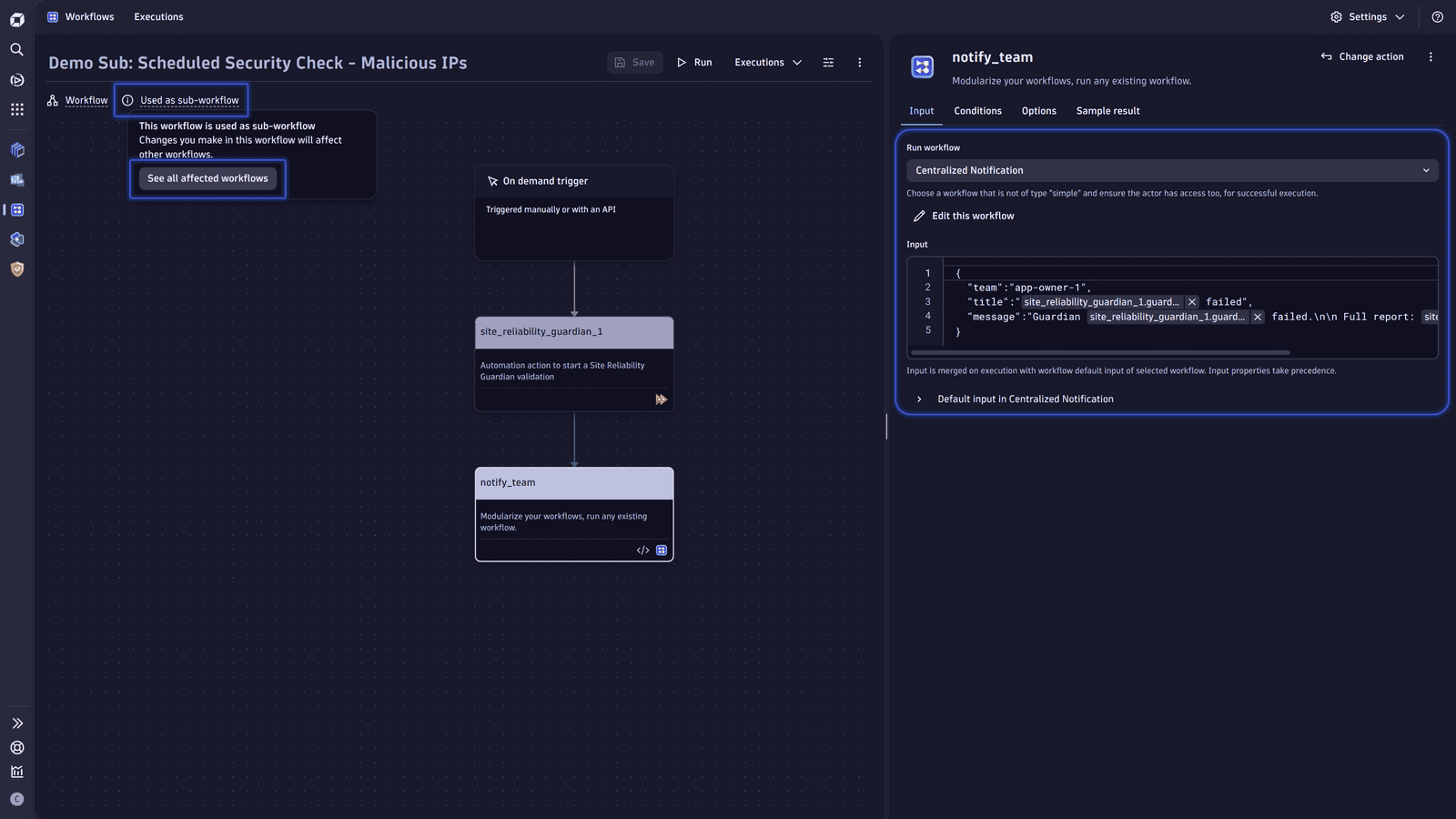The height and width of the screenshot is (819, 1456).
Task: Click the horizontal scrollbar under Input editor
Action: click(x=1100, y=352)
